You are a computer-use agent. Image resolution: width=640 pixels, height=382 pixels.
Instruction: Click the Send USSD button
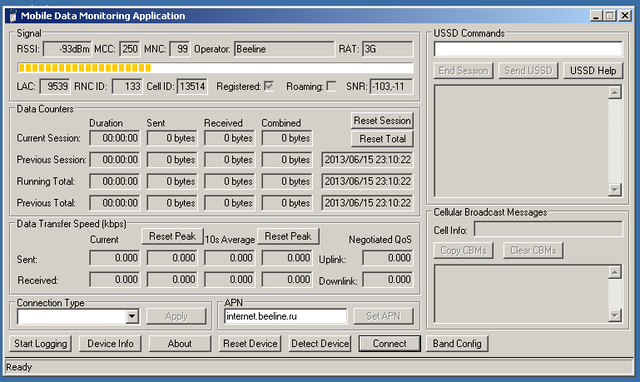(528, 71)
